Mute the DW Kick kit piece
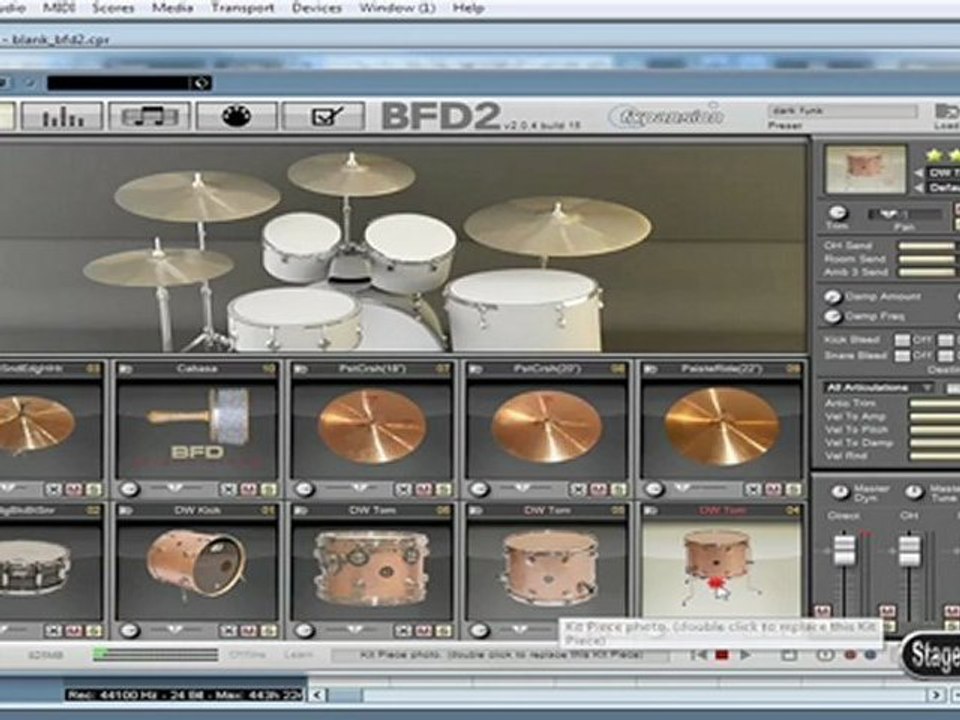 pyautogui.click(x=248, y=631)
